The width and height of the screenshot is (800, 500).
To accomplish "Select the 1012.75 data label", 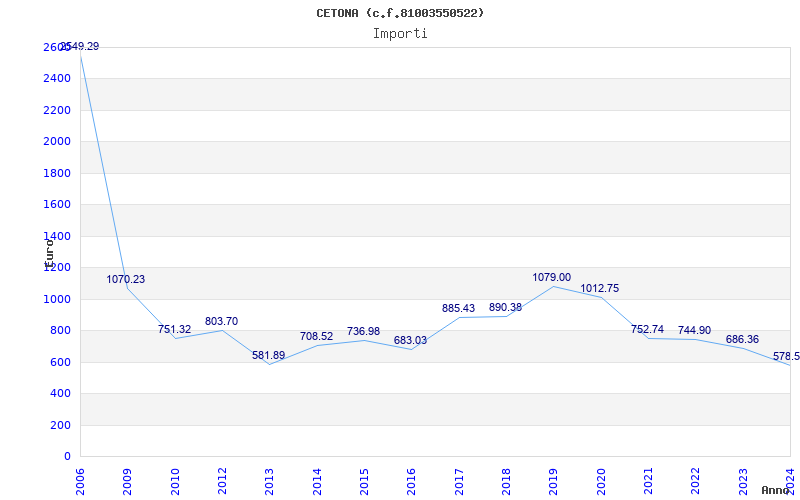I will [x=599, y=288].
